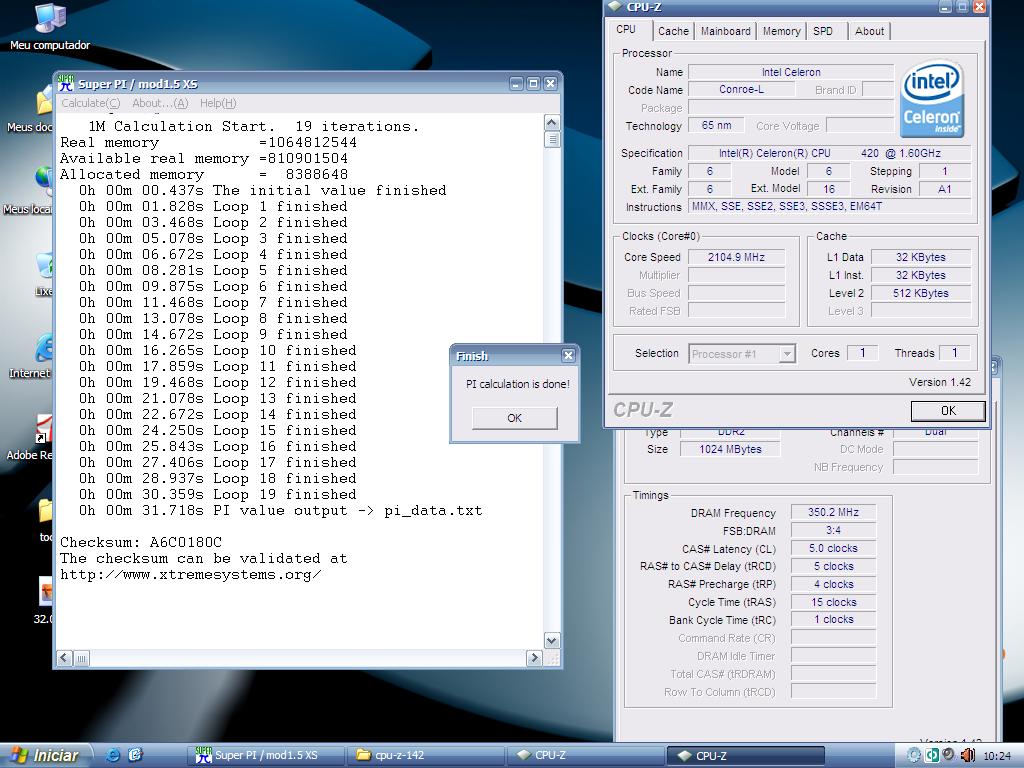Click the L1 Data 32 KBytes field
Screen dimensions: 1024x768
pos(921,257)
